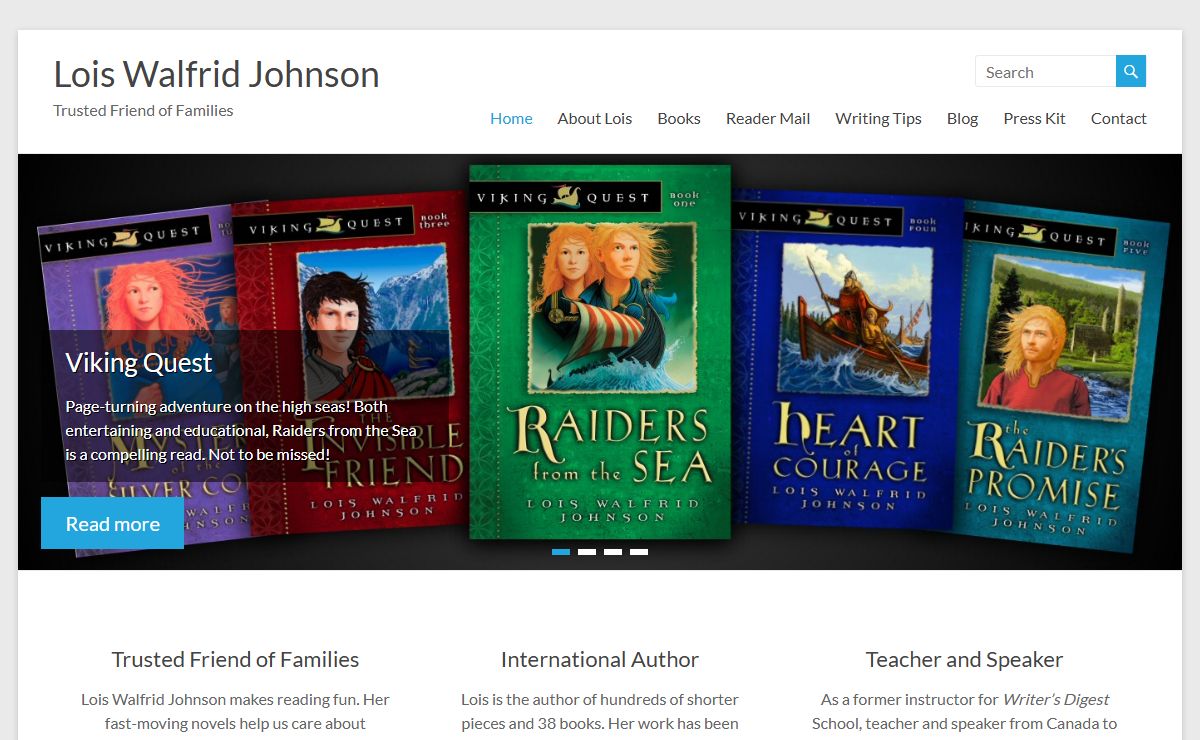Open the Press Kit page

tap(1035, 118)
